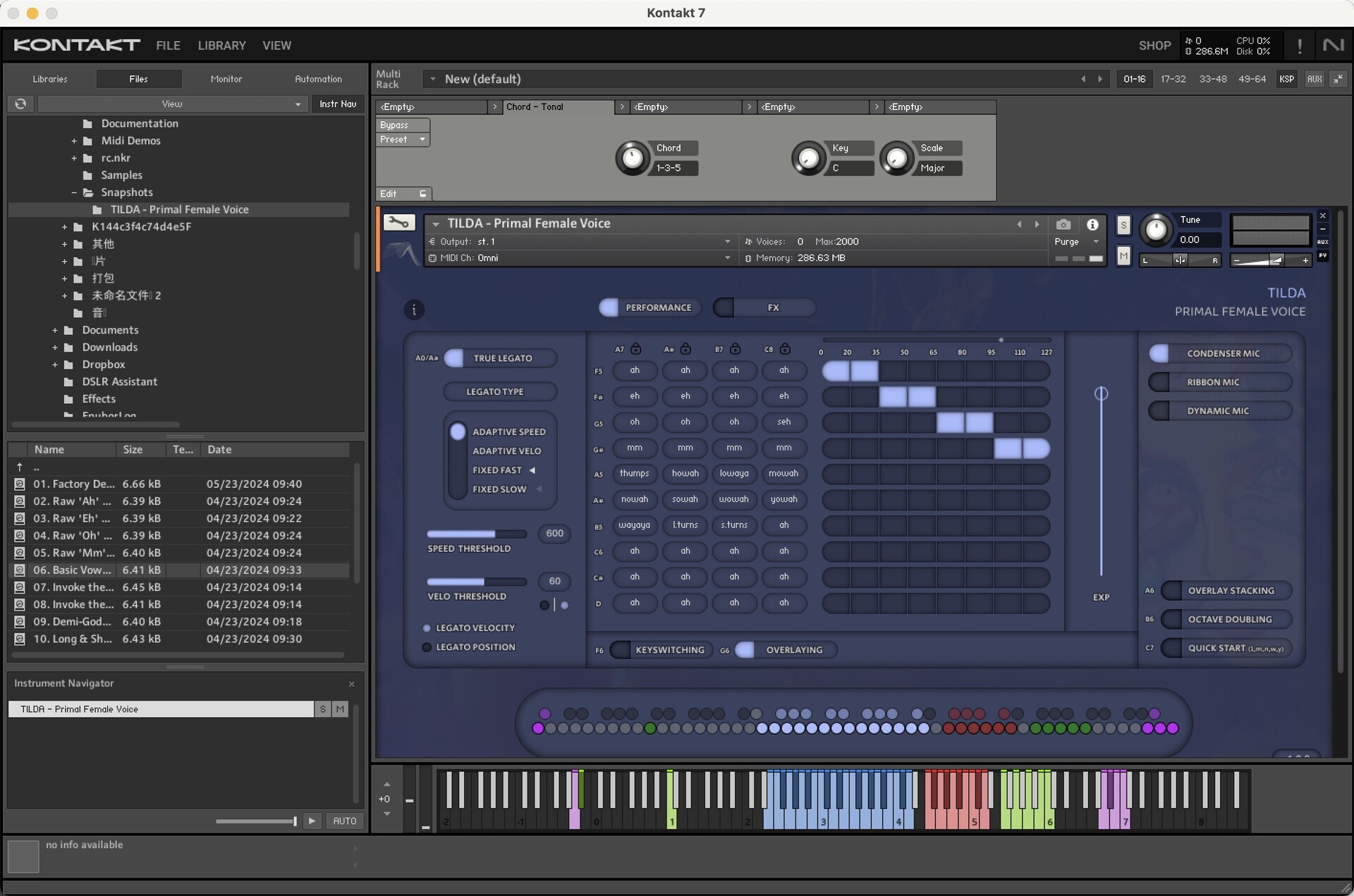The image size is (1354, 896).
Task: Collapse the Snapshots folder
Action: point(74,192)
